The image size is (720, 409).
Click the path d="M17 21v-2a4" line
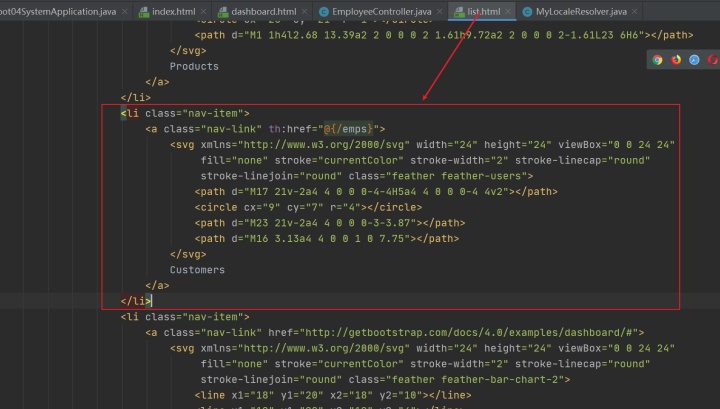(x=376, y=192)
